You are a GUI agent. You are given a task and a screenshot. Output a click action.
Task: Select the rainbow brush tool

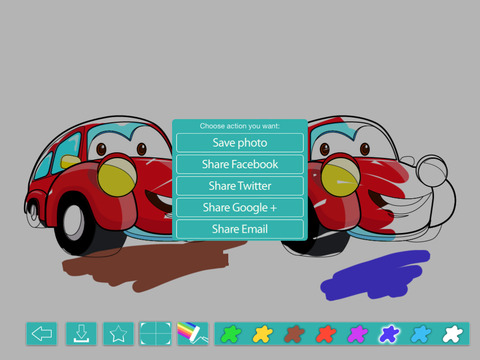pos(193,333)
